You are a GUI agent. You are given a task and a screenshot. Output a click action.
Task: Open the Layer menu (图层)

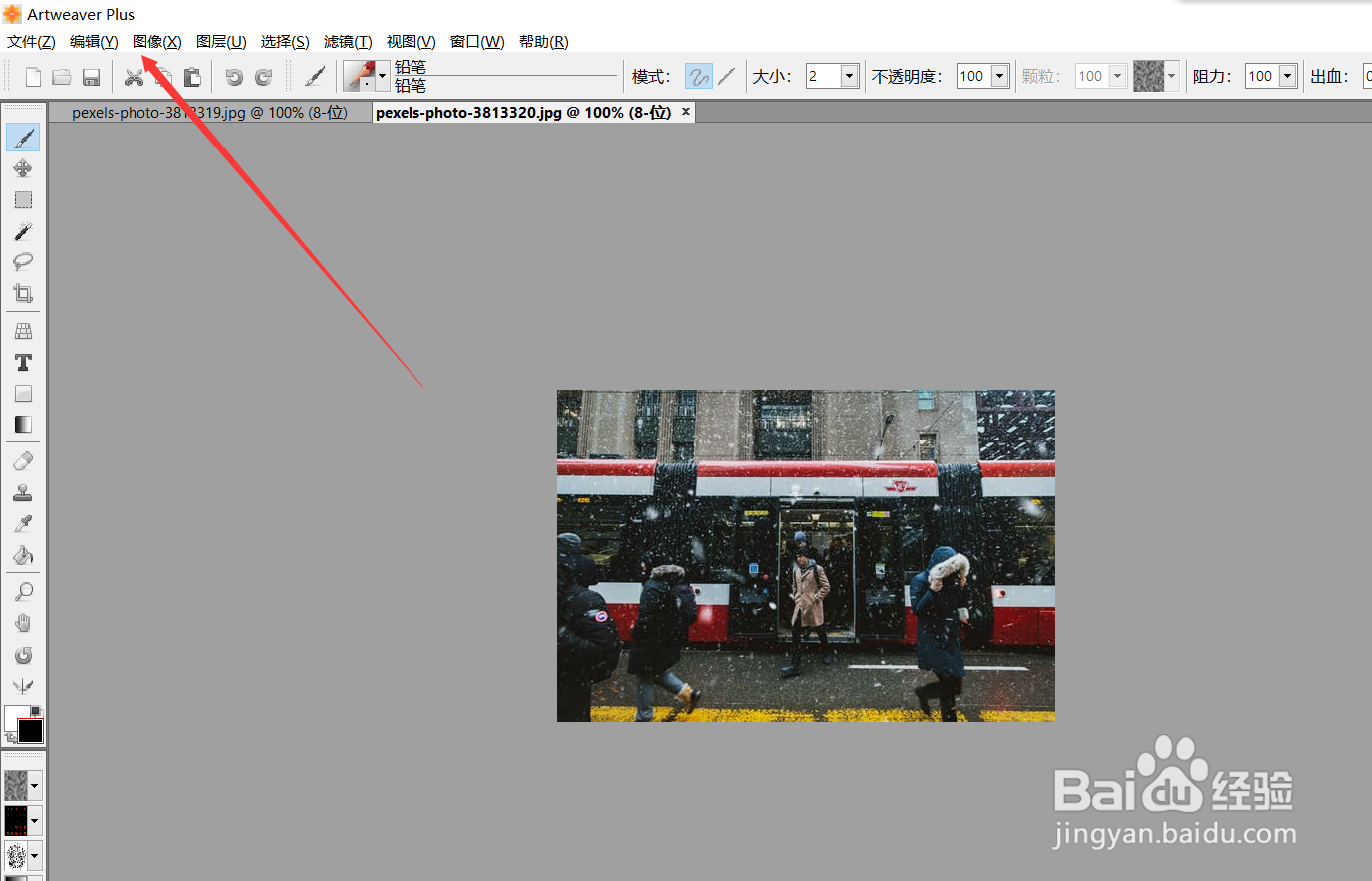tap(221, 42)
